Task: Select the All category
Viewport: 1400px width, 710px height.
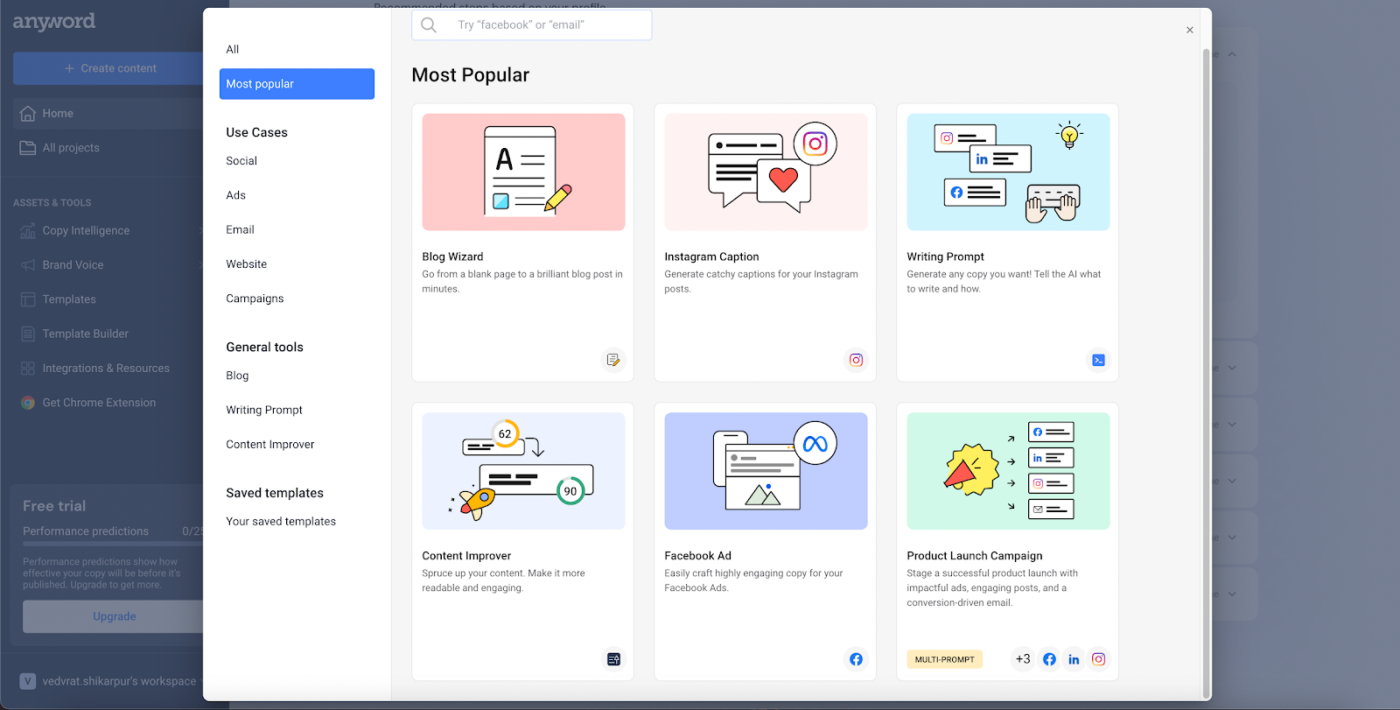Action: (x=233, y=49)
